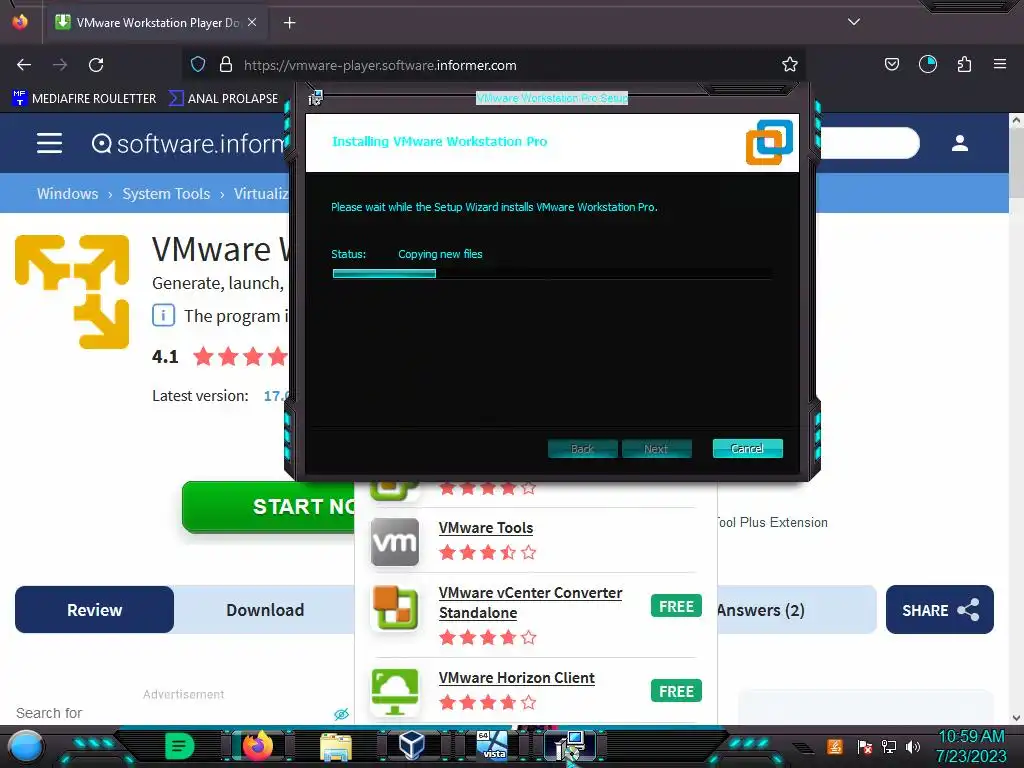The width and height of the screenshot is (1024, 768).
Task: Open Firefox from the taskbar
Action: [x=257, y=746]
